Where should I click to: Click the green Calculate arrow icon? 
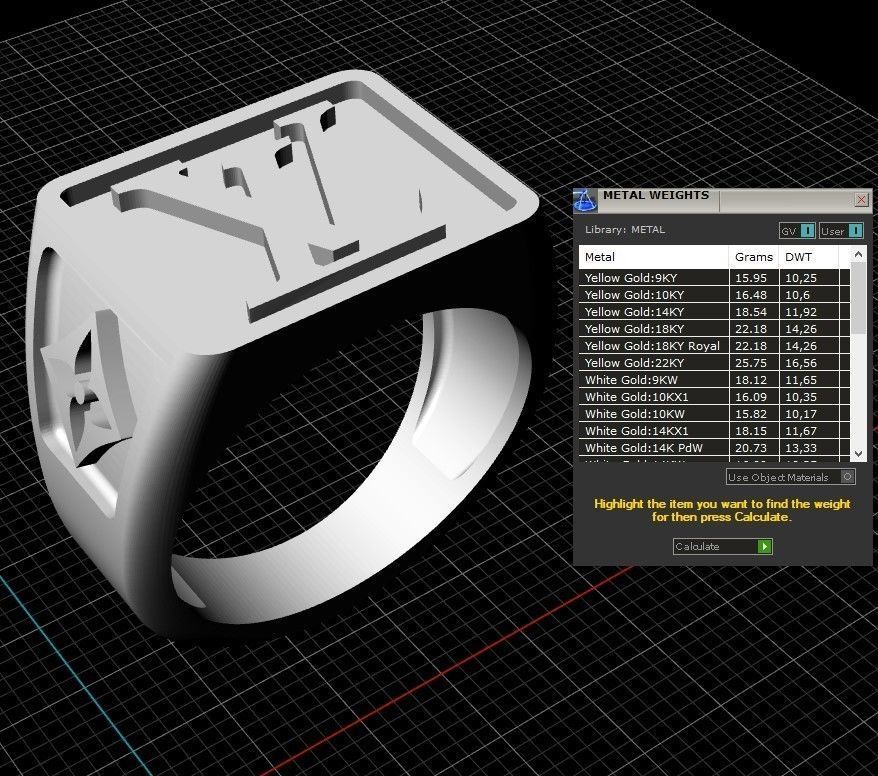[x=764, y=546]
